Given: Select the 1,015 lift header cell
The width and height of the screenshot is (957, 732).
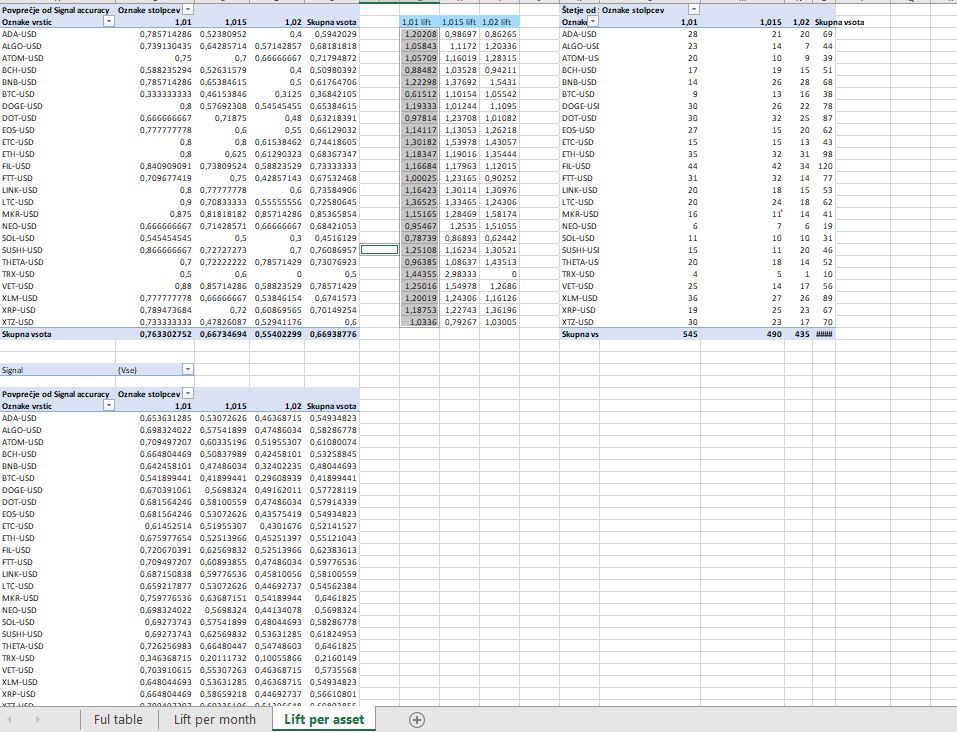Looking at the screenshot, I should tap(459, 21).
